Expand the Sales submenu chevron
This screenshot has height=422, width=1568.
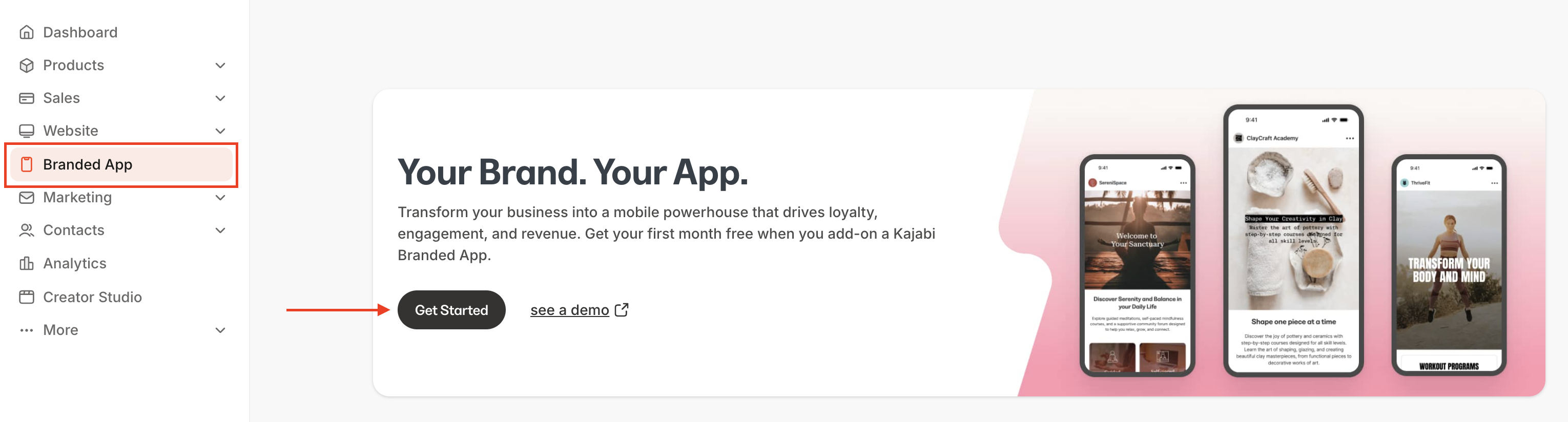coord(220,98)
